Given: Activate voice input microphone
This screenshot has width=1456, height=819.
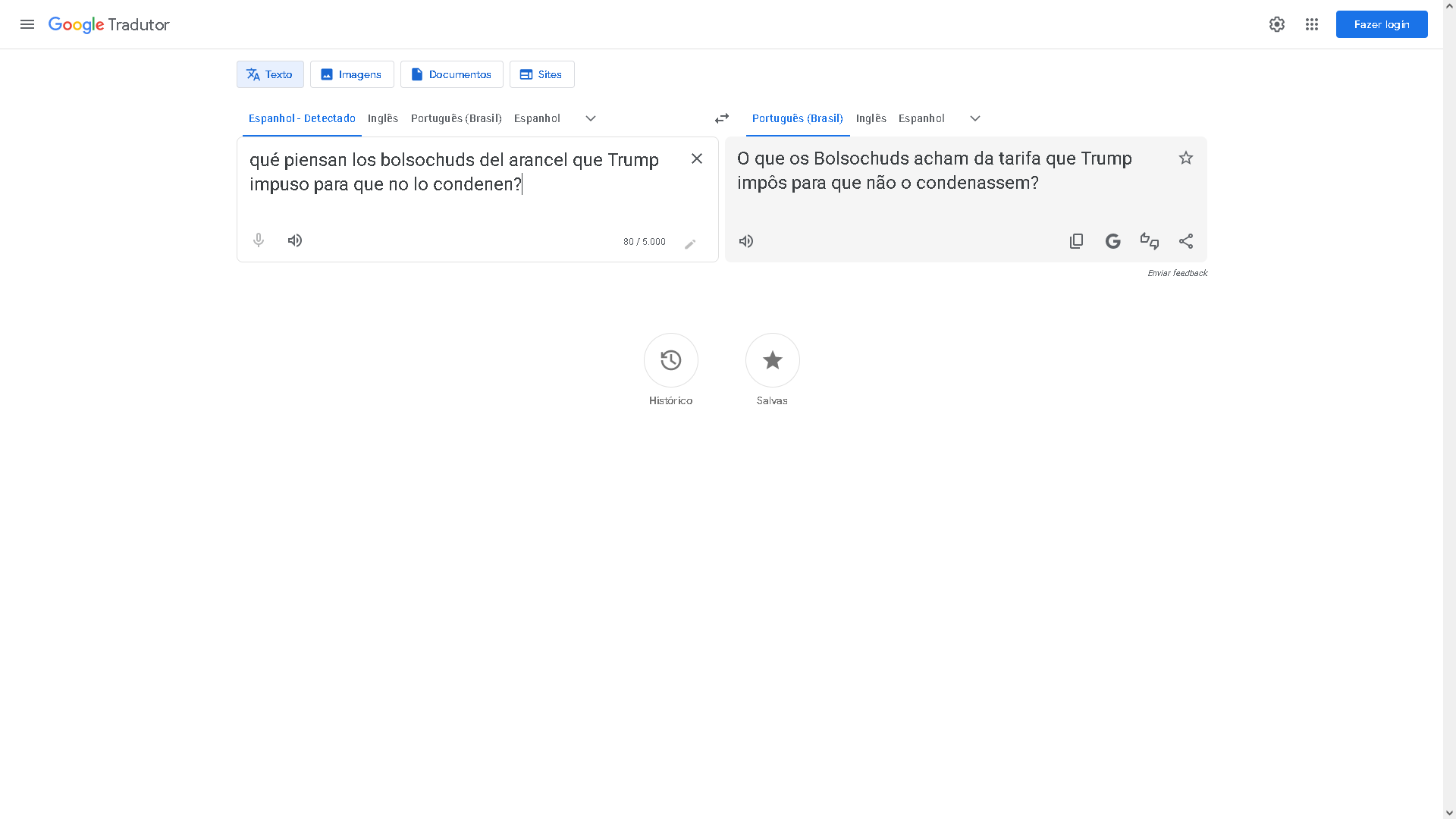Looking at the screenshot, I should [259, 240].
